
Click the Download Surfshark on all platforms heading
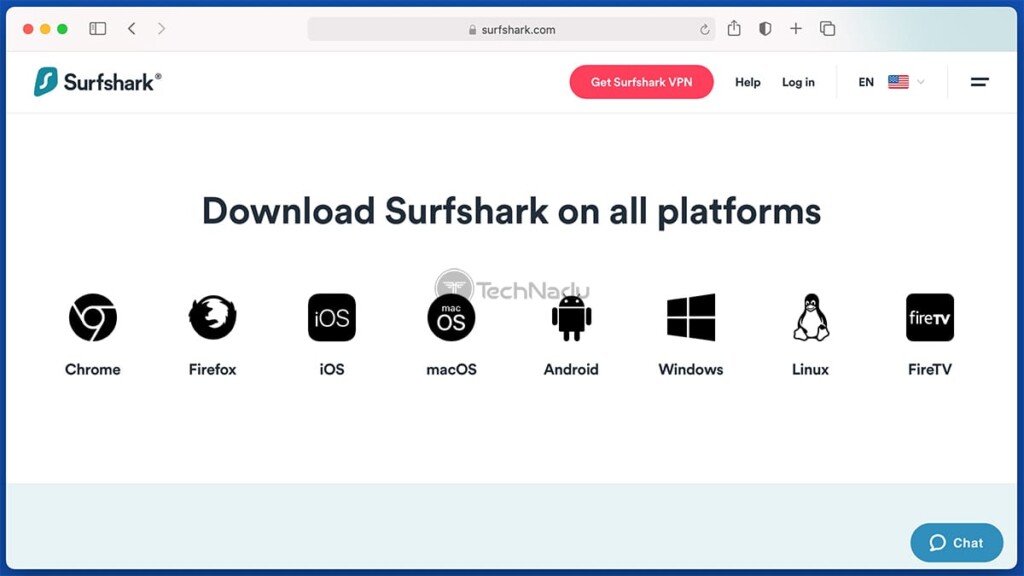(x=511, y=212)
